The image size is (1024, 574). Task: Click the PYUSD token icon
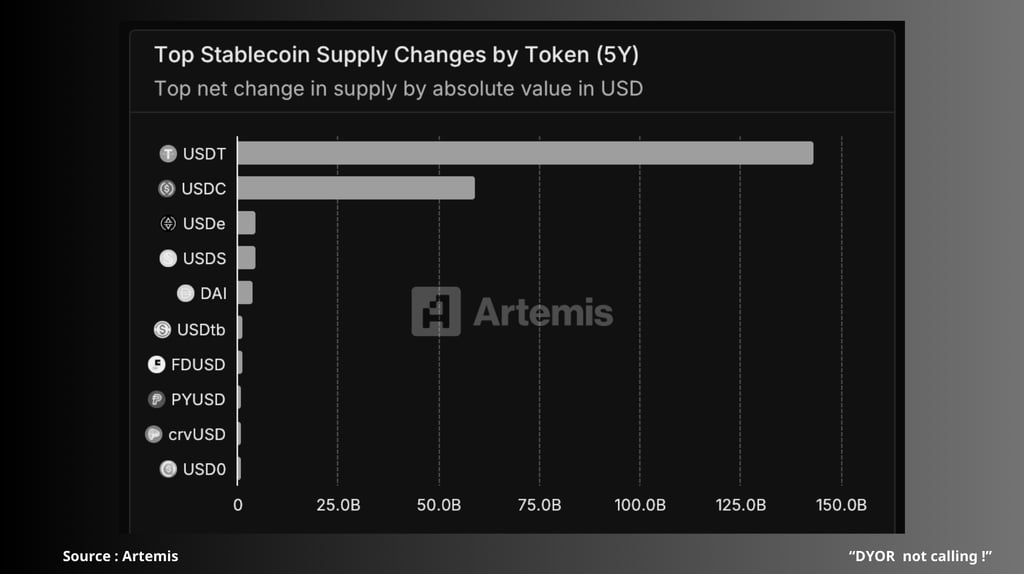point(156,399)
